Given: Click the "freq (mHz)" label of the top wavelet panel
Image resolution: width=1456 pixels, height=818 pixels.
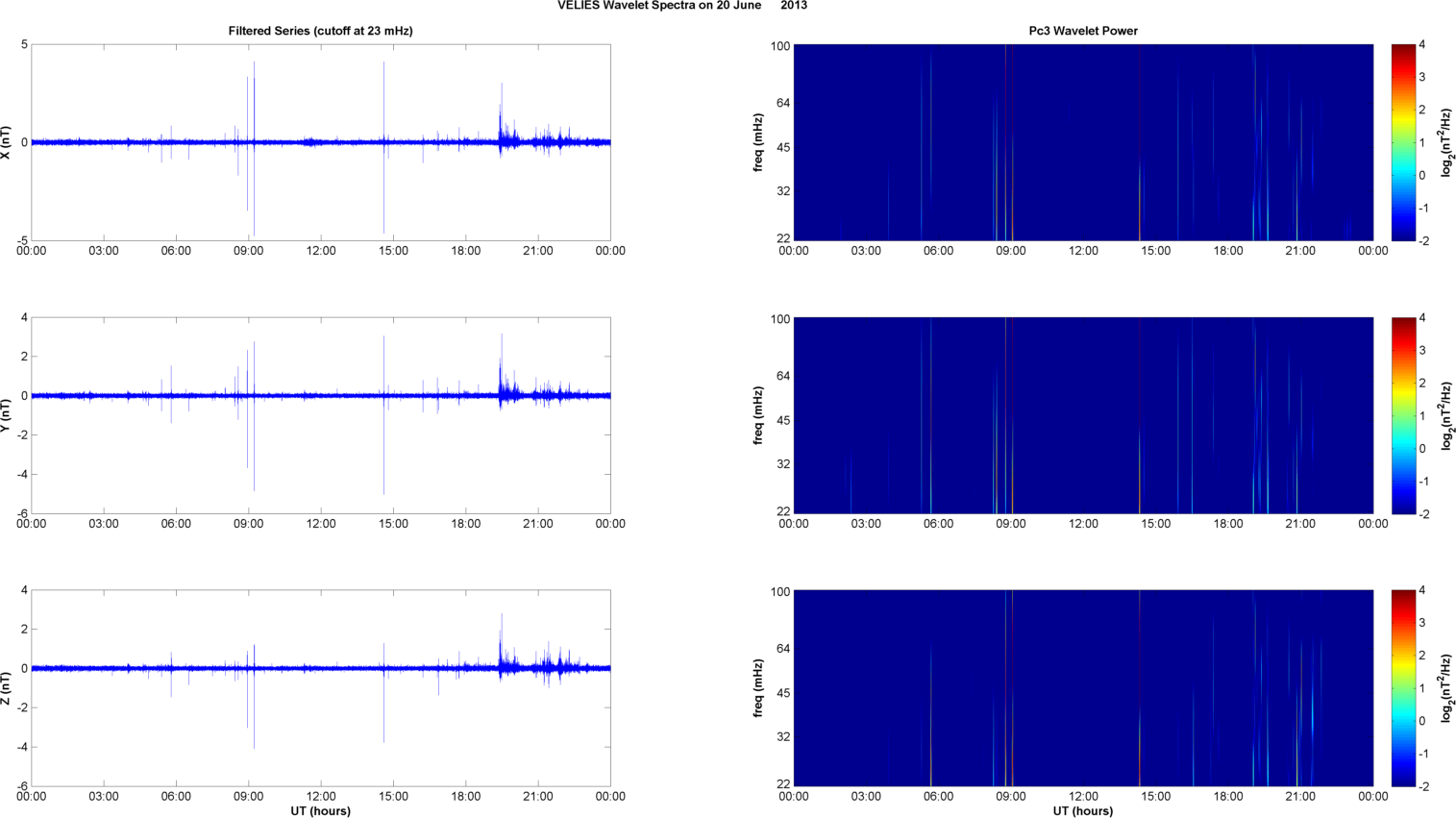Looking at the screenshot, I should click(758, 142).
